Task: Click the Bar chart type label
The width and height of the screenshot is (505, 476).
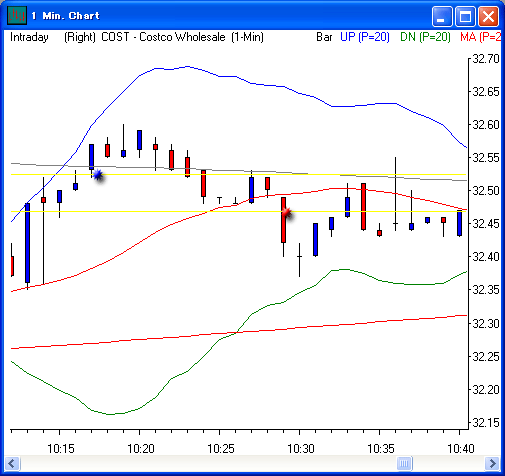Action: click(324, 37)
